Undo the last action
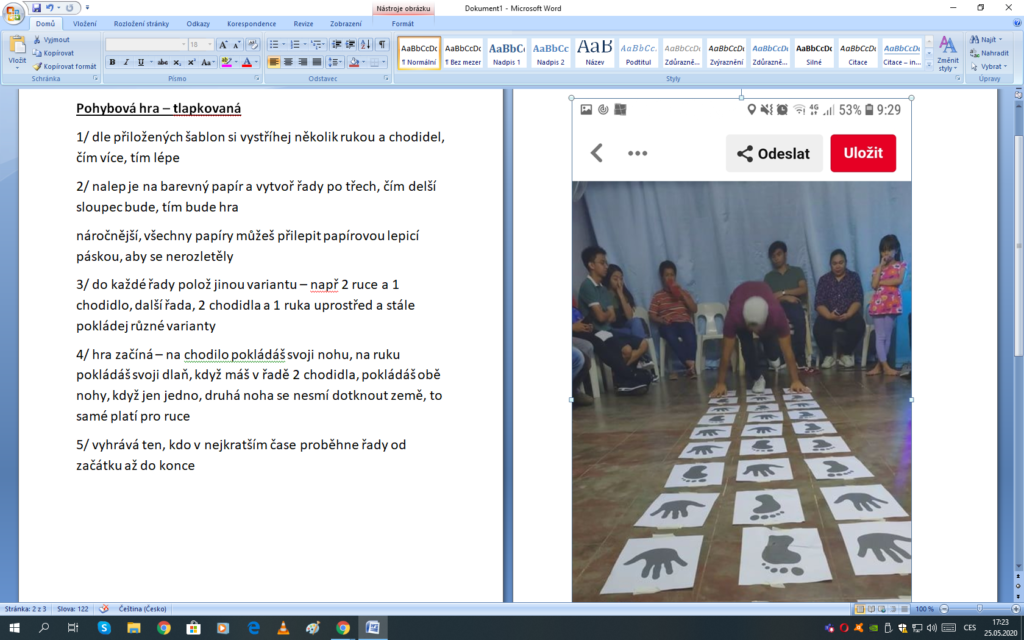The width and height of the screenshot is (1024, 640). [x=50, y=8]
